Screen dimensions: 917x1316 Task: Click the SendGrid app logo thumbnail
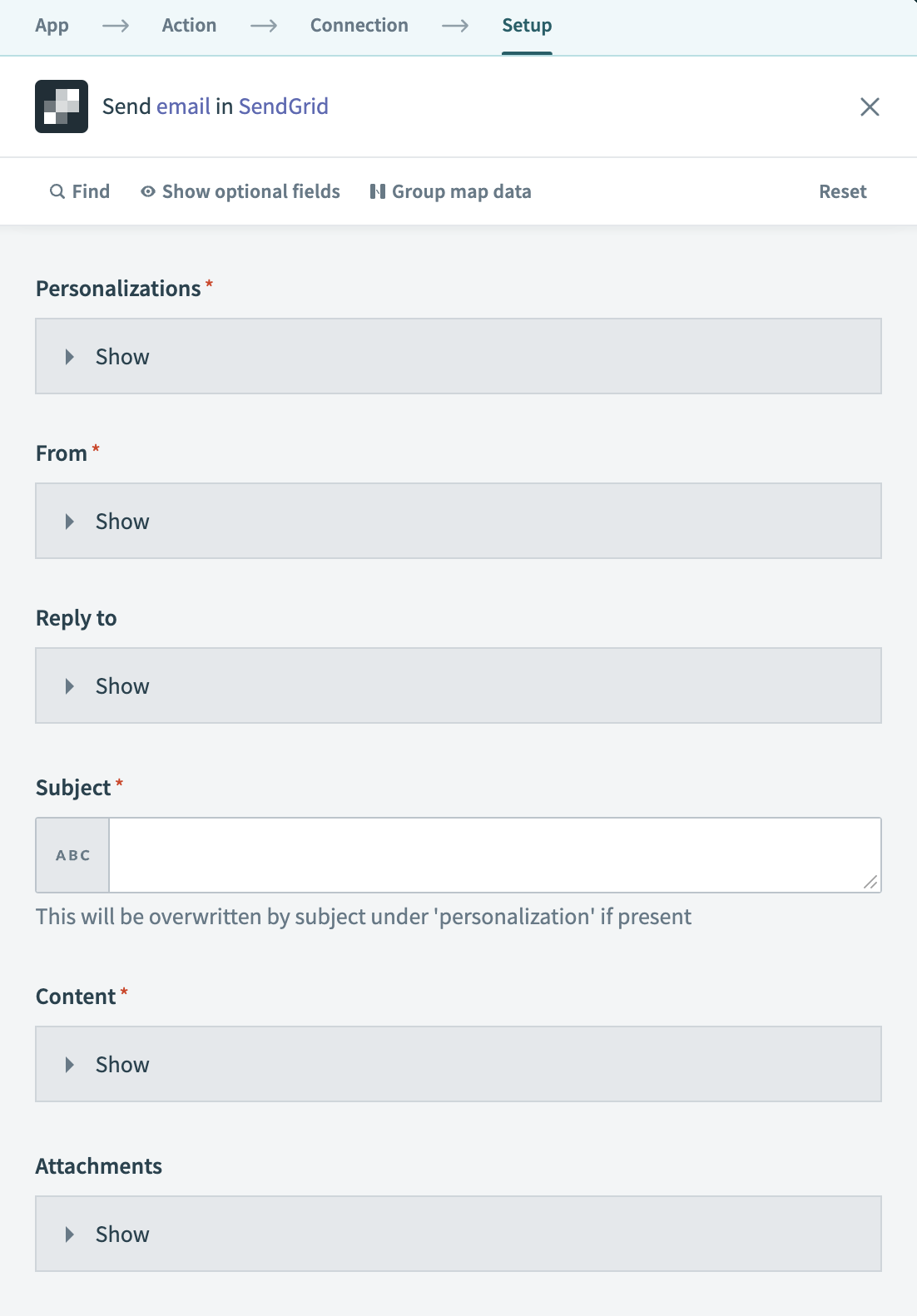coord(61,106)
